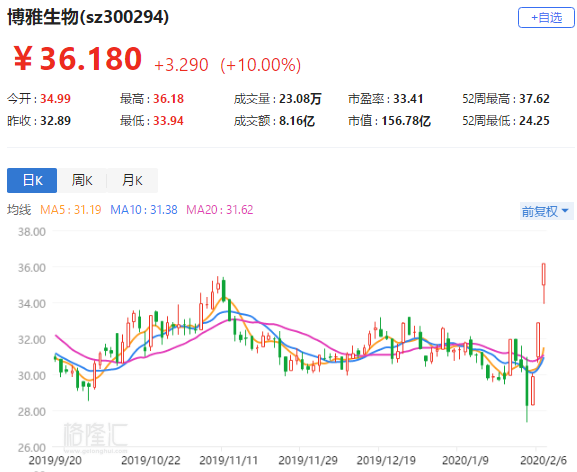Click the y-axis label 38.00
The height and width of the screenshot is (472, 577).
pyautogui.click(x=32, y=232)
